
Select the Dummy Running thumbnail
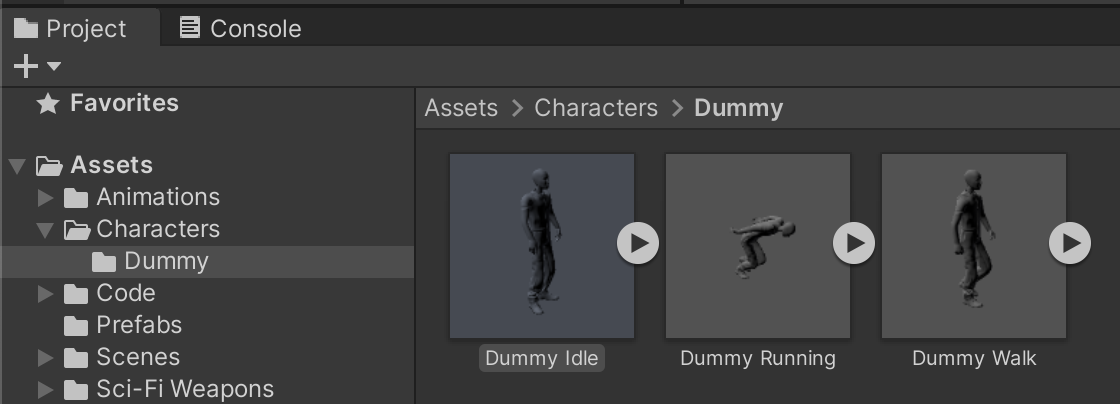point(757,245)
